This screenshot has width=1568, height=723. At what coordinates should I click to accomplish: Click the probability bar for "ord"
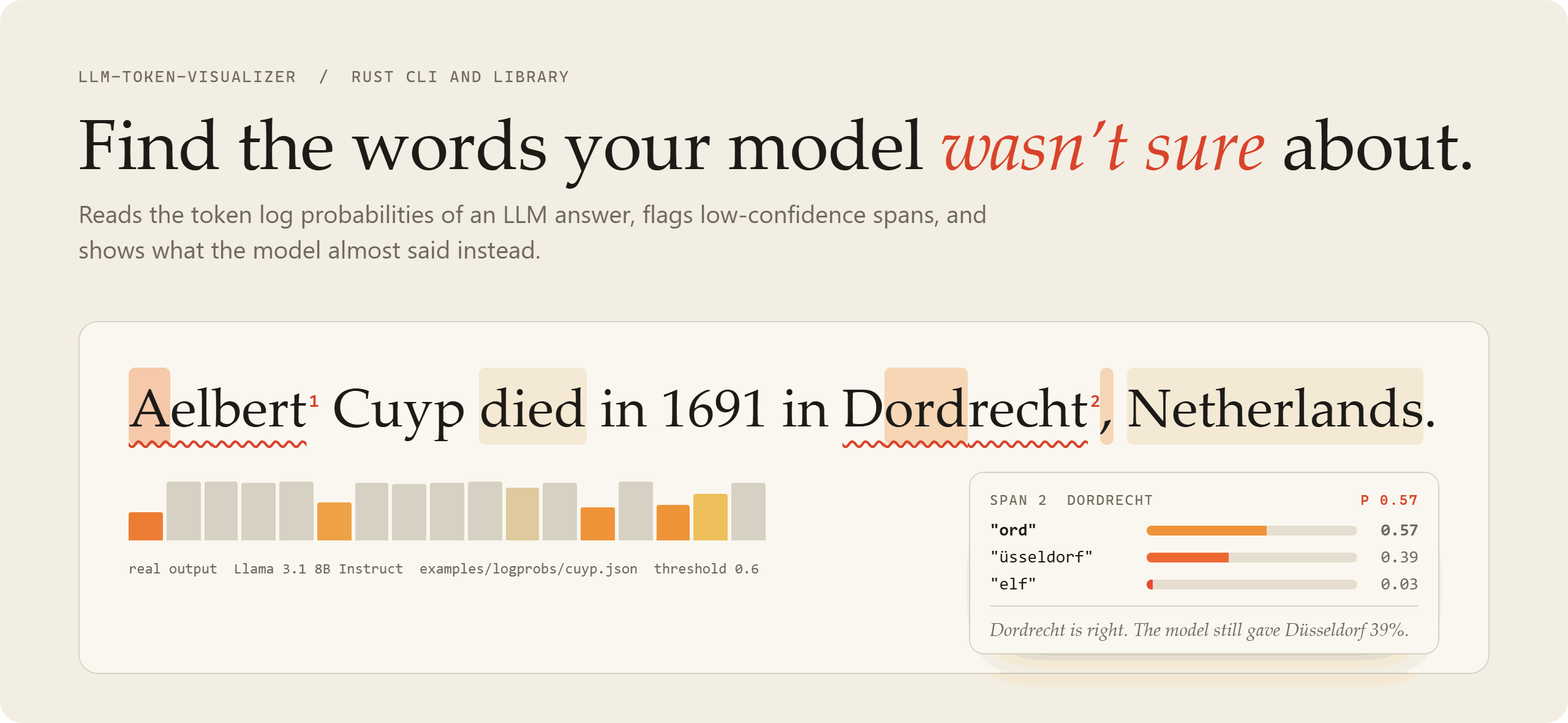pyautogui.click(x=1252, y=531)
